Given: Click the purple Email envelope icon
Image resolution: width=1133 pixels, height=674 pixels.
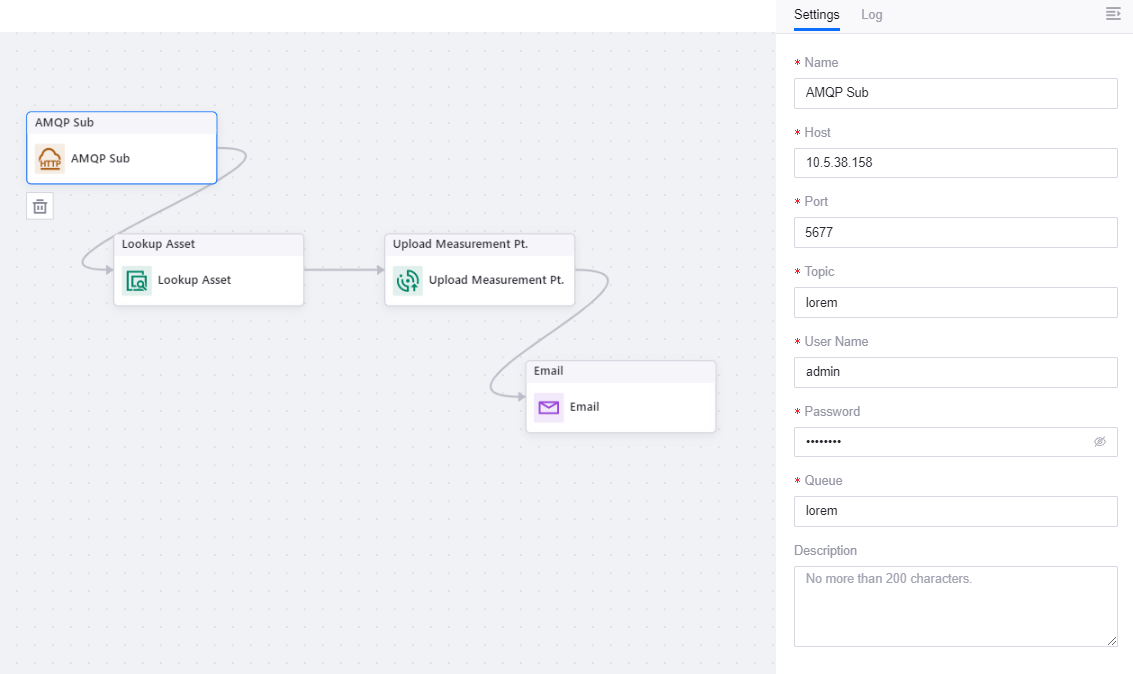Looking at the screenshot, I should click(548, 407).
